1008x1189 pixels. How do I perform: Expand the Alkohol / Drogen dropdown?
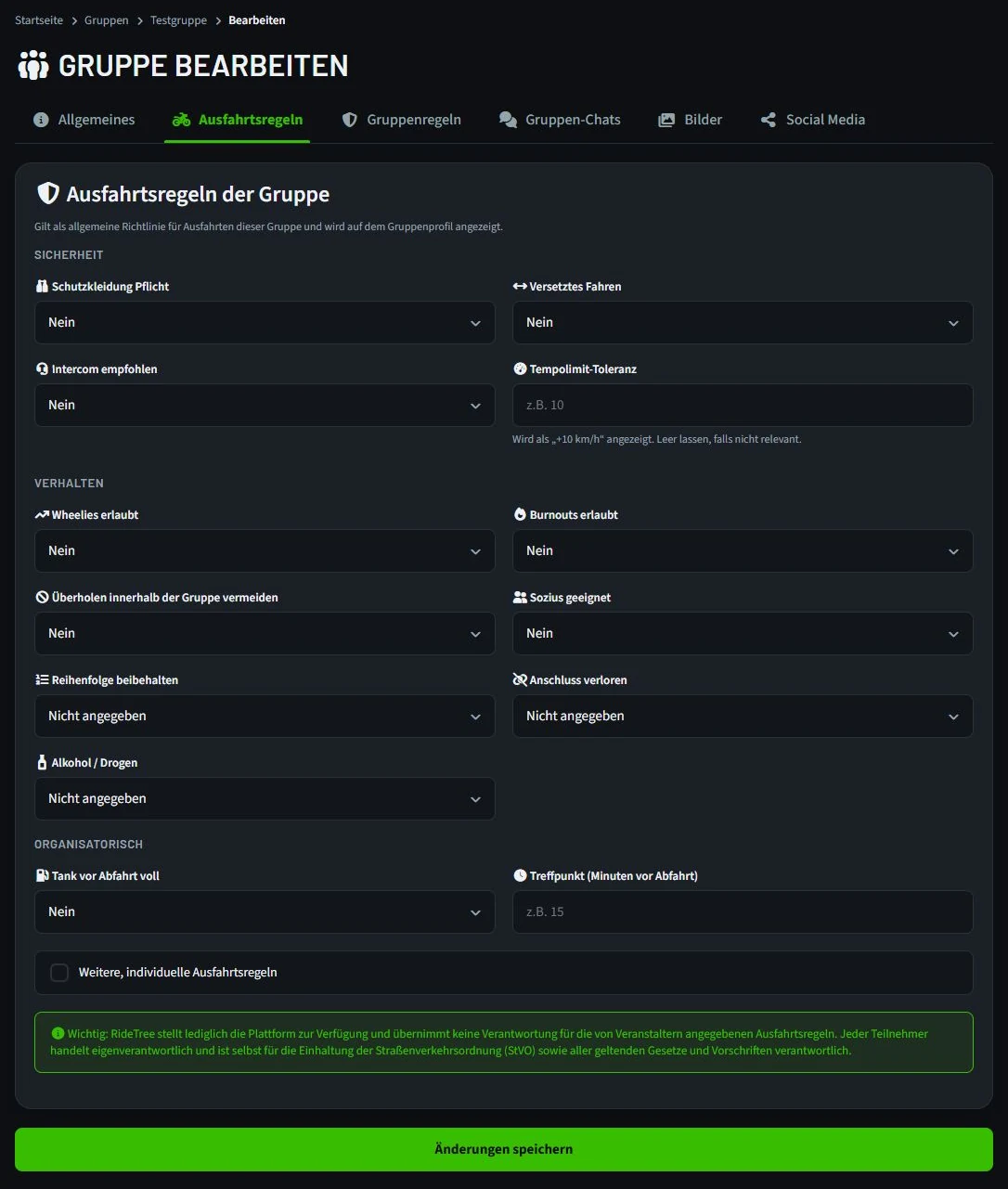[x=265, y=799]
